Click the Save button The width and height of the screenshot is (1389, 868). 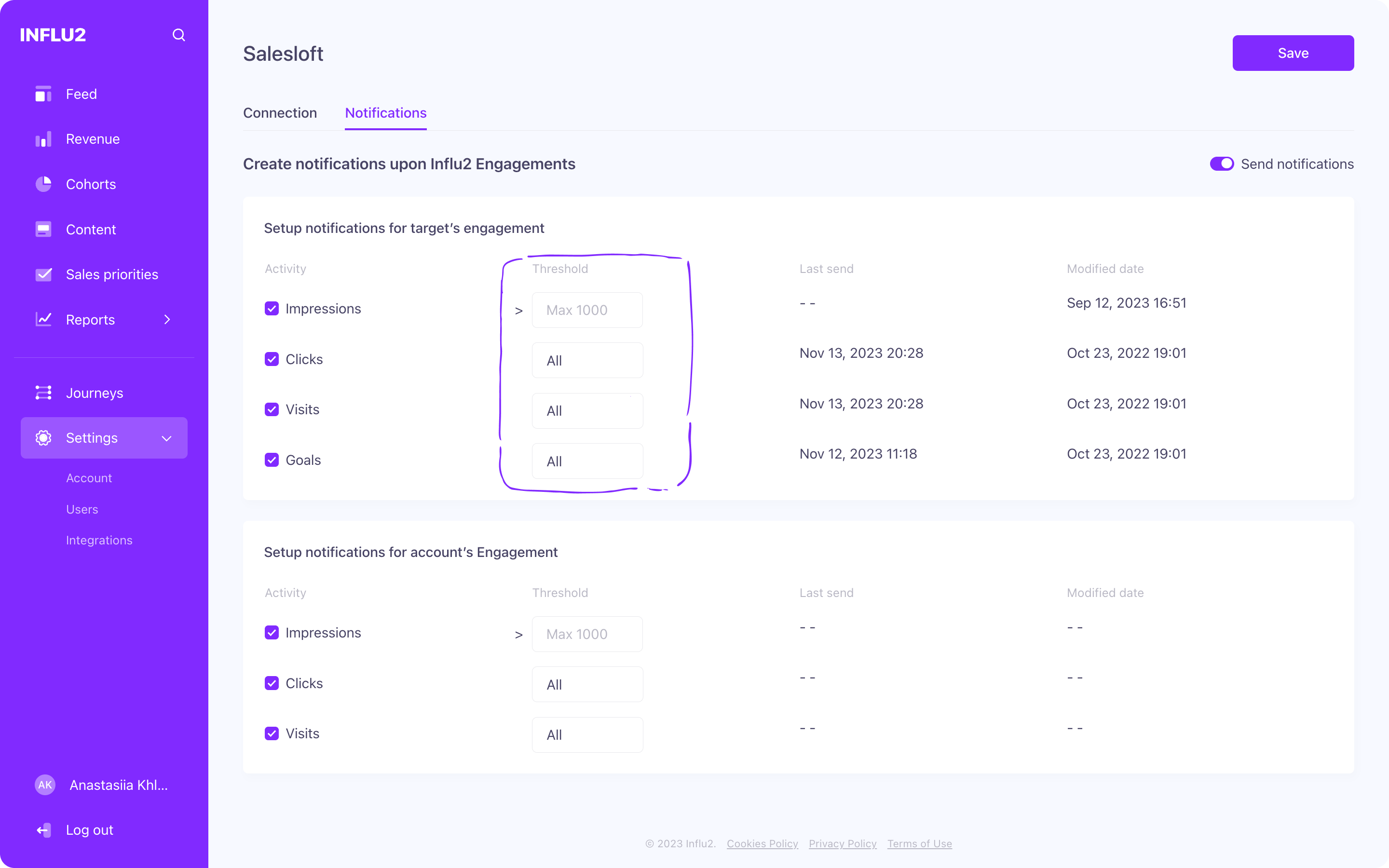pos(1293,53)
